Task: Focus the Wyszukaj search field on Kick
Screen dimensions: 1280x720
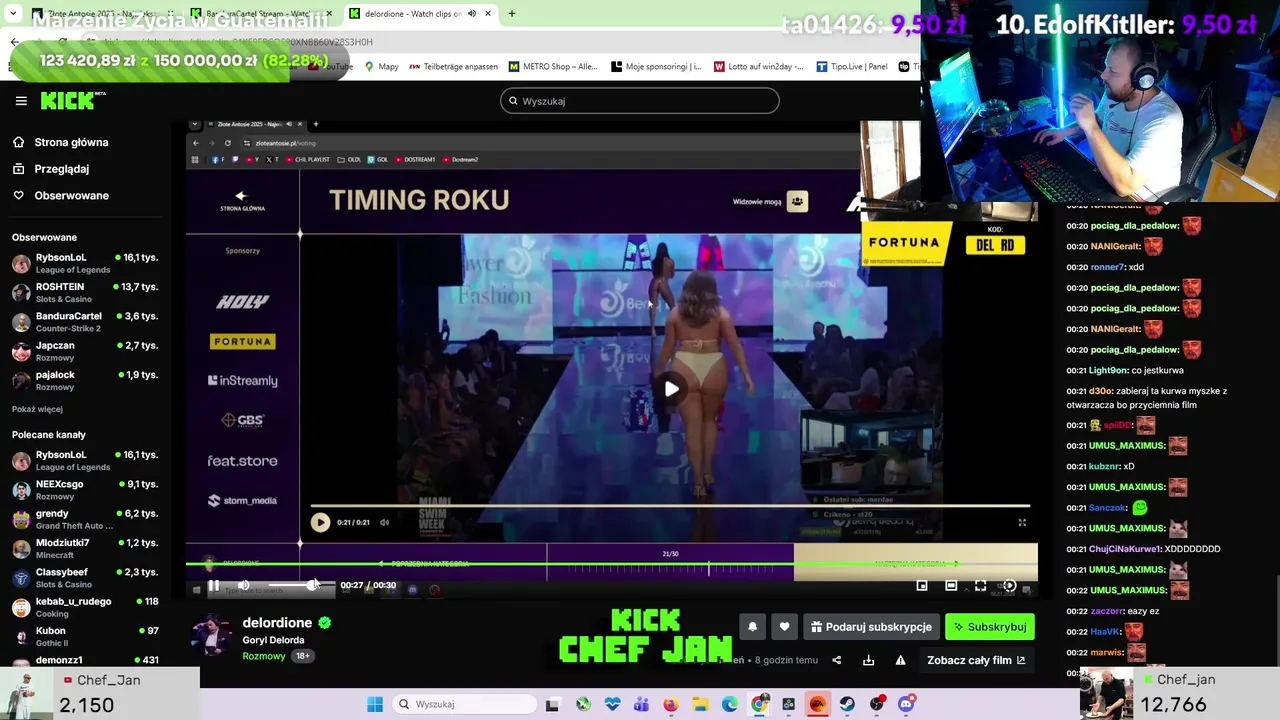Action: pos(640,101)
